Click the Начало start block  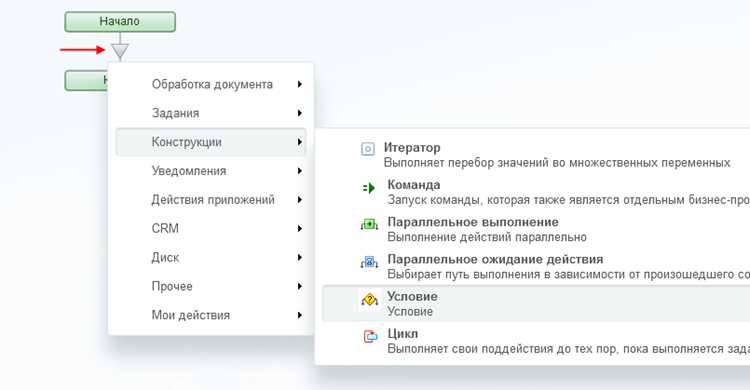coord(120,22)
